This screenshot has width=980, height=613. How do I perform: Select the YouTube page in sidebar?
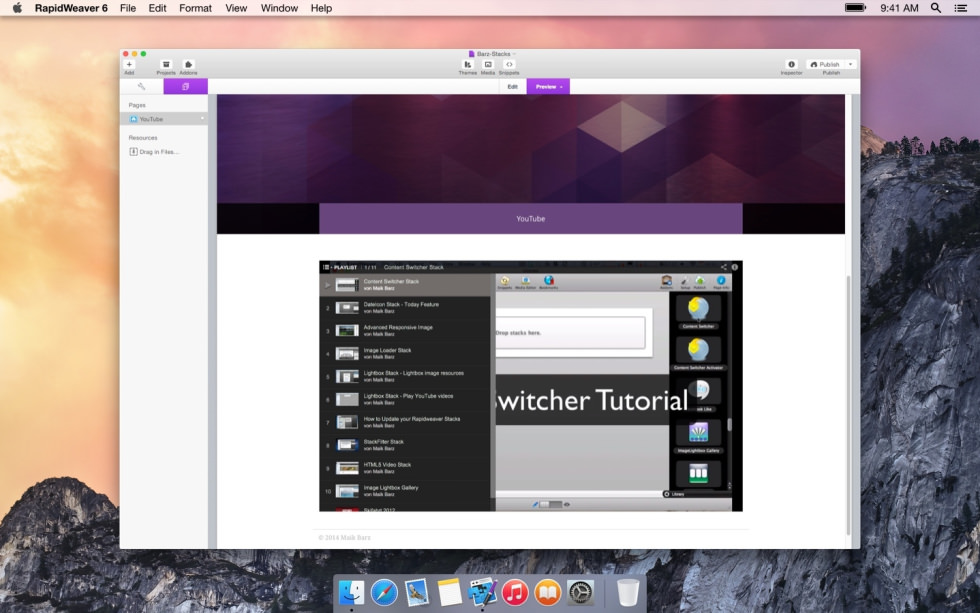tap(164, 119)
